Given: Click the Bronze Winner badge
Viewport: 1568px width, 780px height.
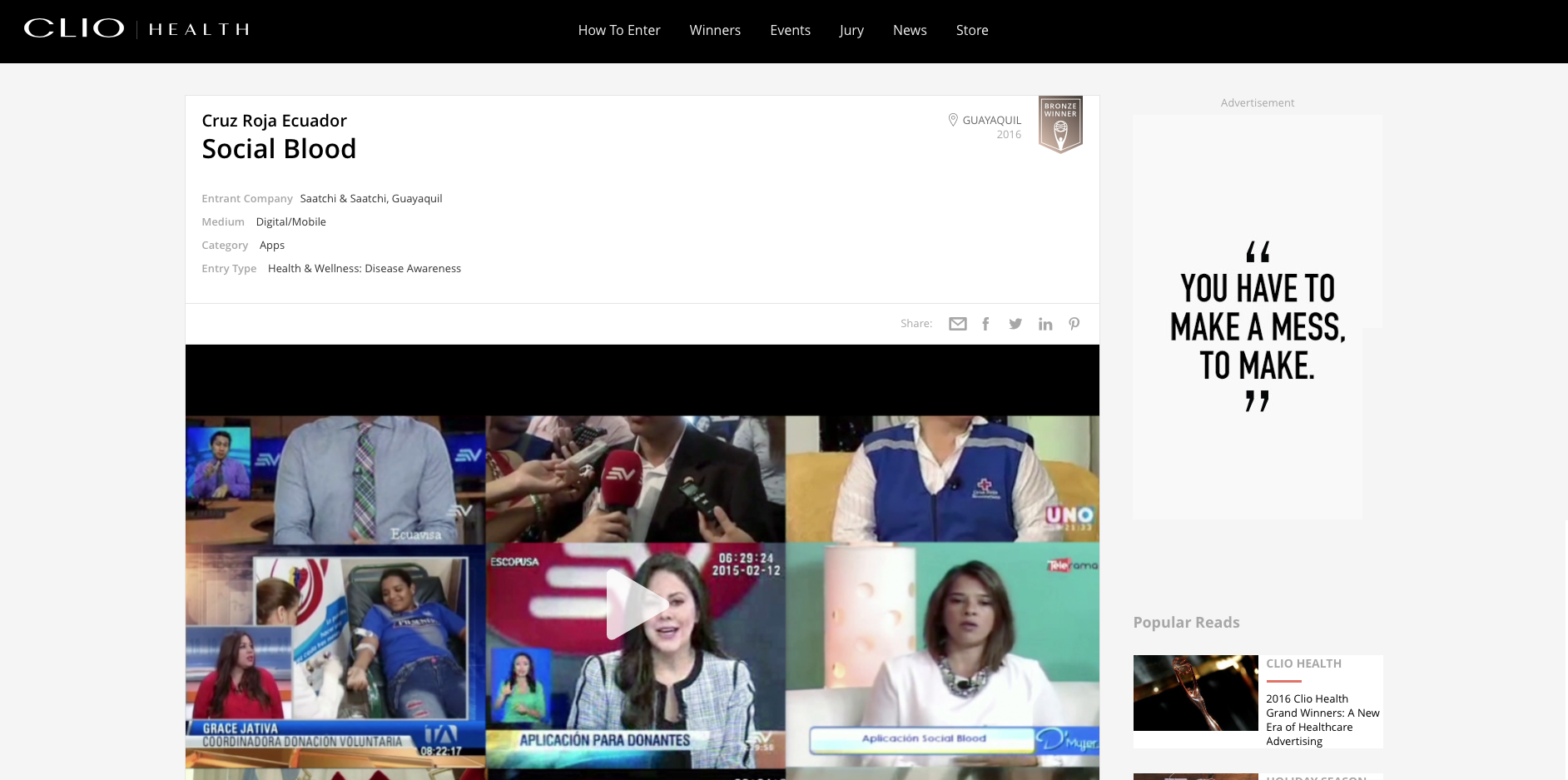Looking at the screenshot, I should [x=1060, y=125].
